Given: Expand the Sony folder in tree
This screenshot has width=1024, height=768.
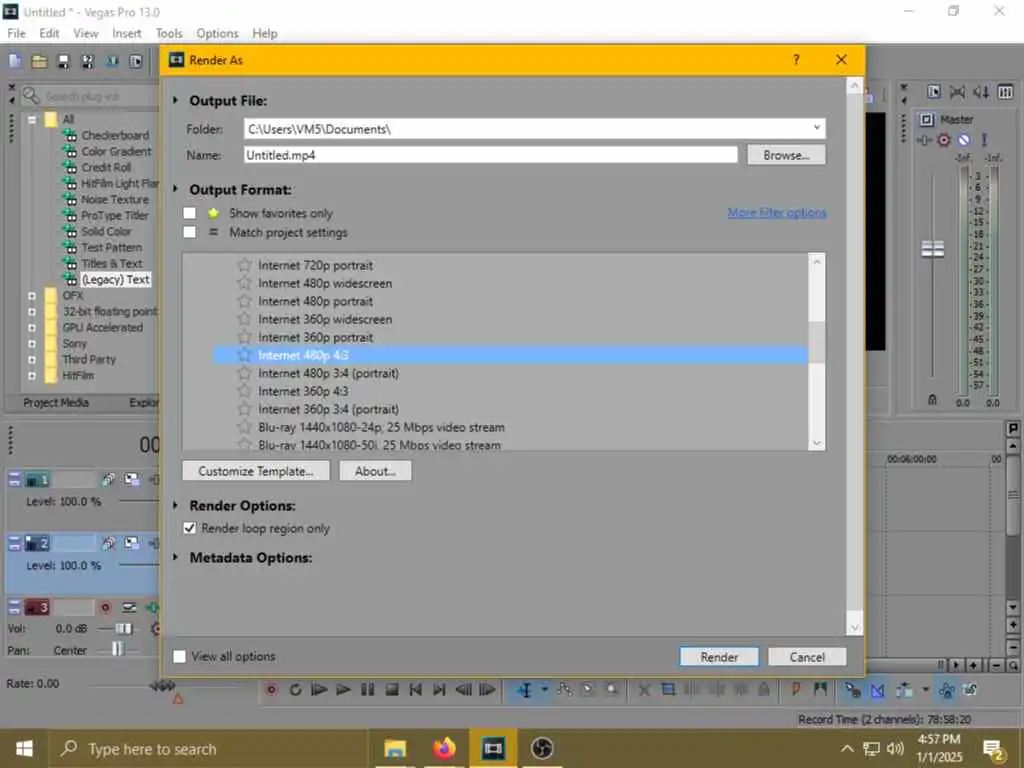Looking at the screenshot, I should [x=31, y=344].
